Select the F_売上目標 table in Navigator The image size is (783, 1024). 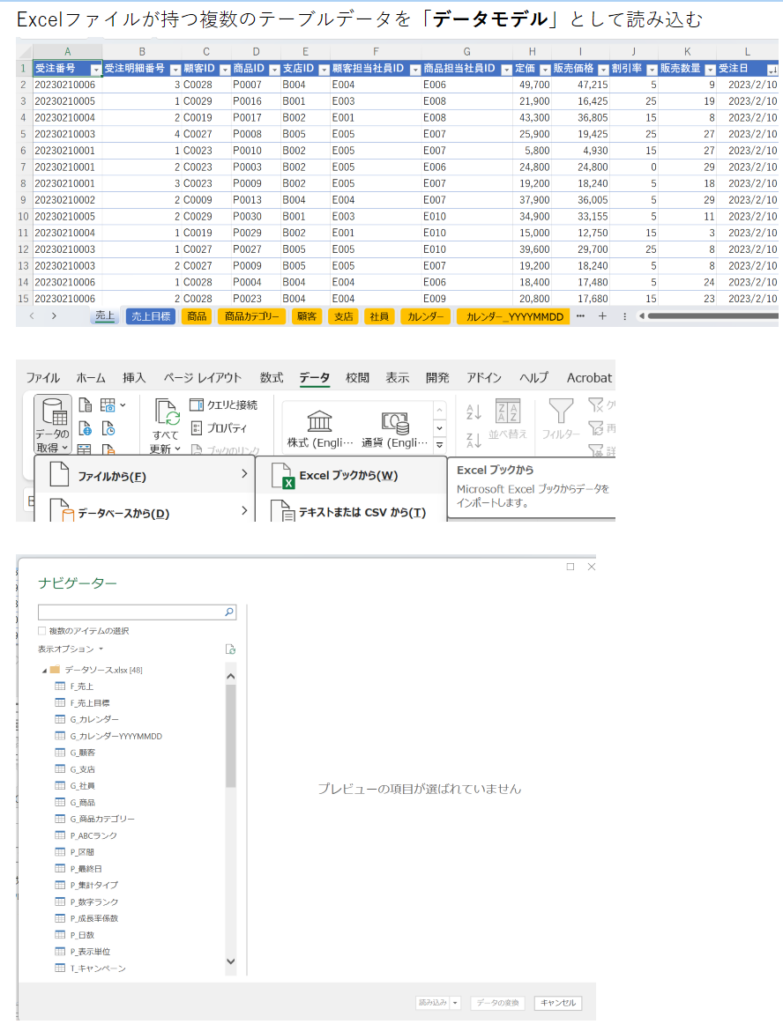89,703
